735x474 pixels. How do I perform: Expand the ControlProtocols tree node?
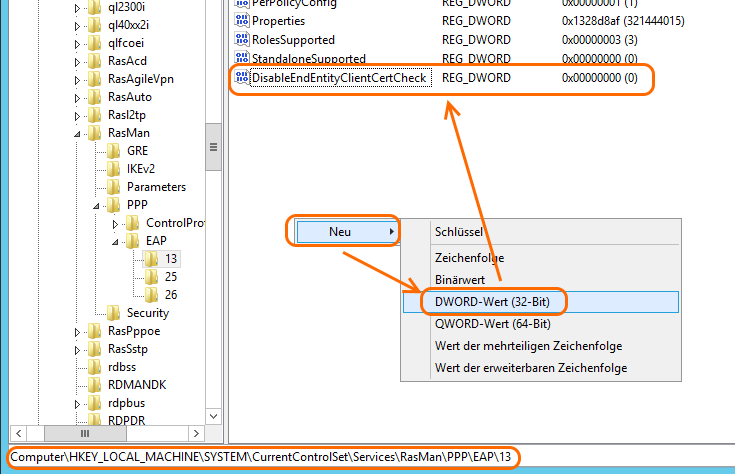[x=115, y=223]
